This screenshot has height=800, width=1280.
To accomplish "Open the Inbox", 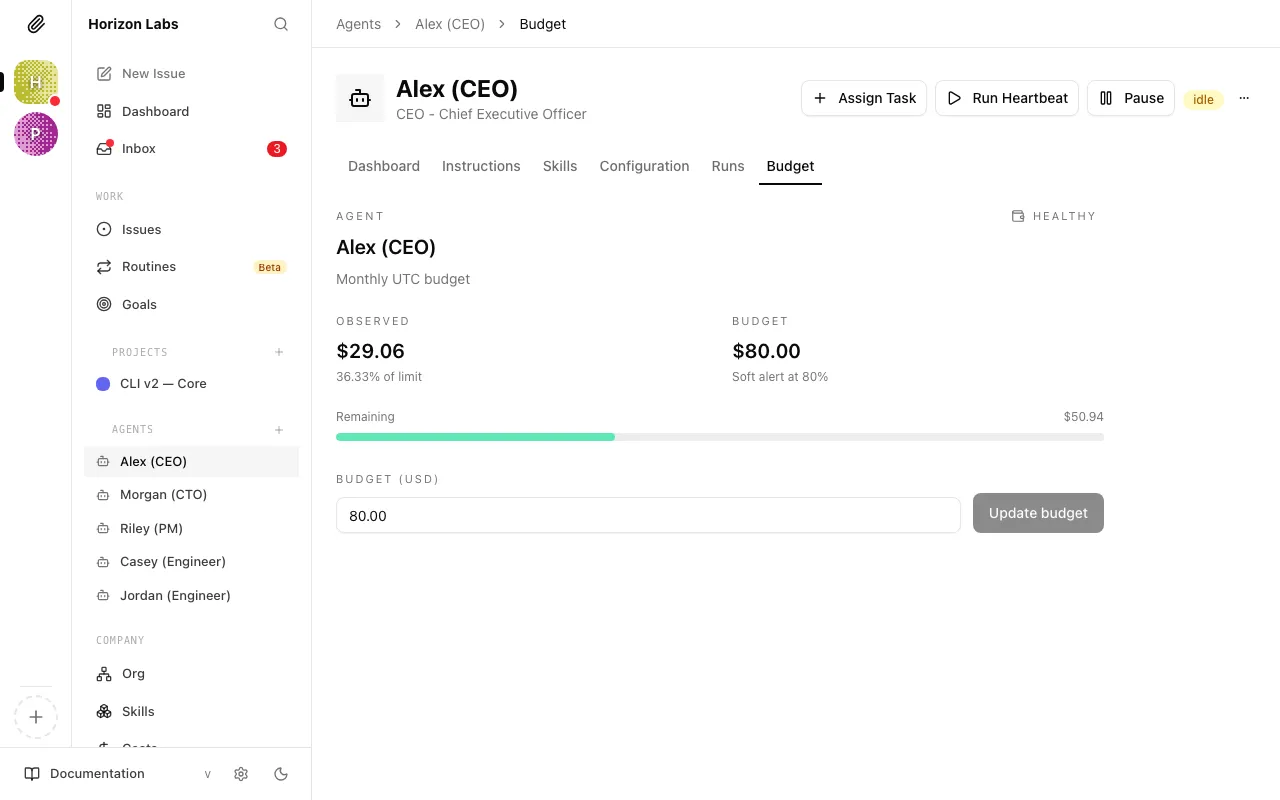I will (x=191, y=149).
